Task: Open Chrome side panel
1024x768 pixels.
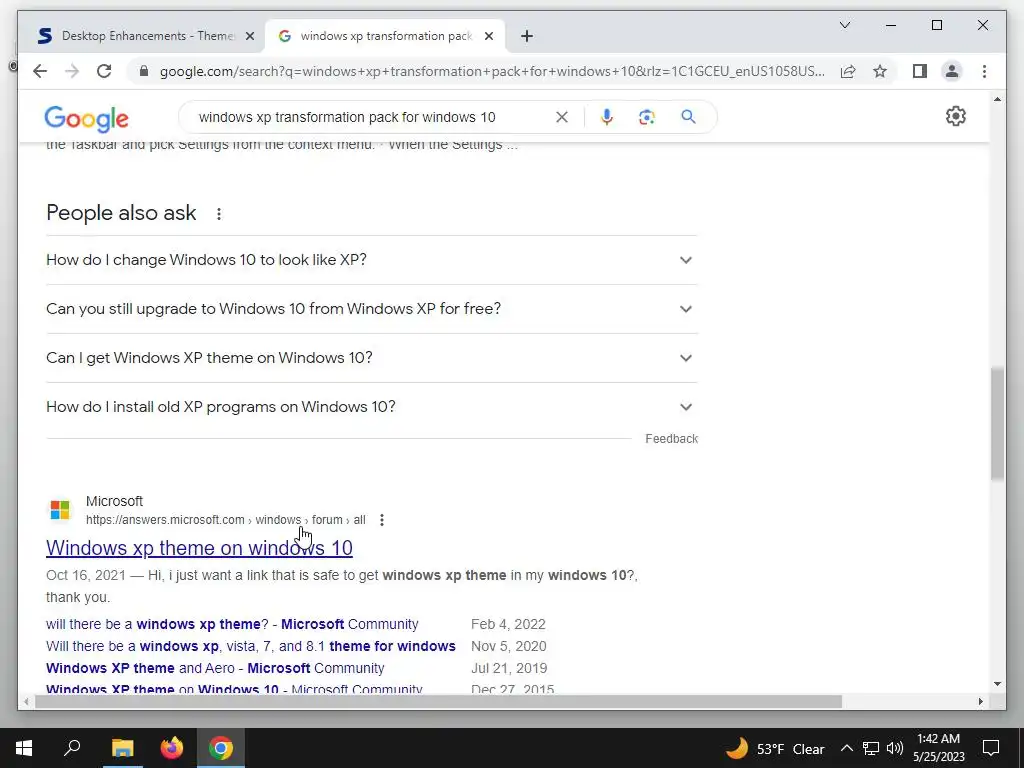Action: coord(920,71)
